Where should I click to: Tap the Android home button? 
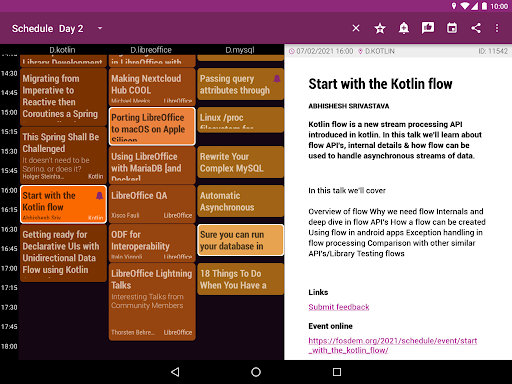point(256,372)
